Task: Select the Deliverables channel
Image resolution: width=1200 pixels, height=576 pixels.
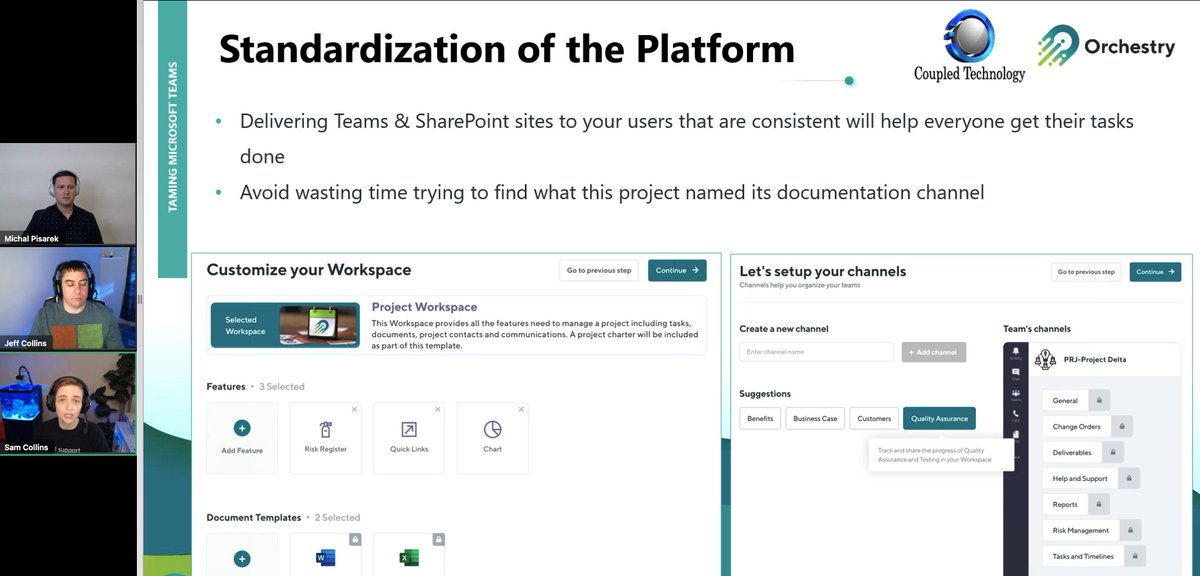Action: [1070, 452]
